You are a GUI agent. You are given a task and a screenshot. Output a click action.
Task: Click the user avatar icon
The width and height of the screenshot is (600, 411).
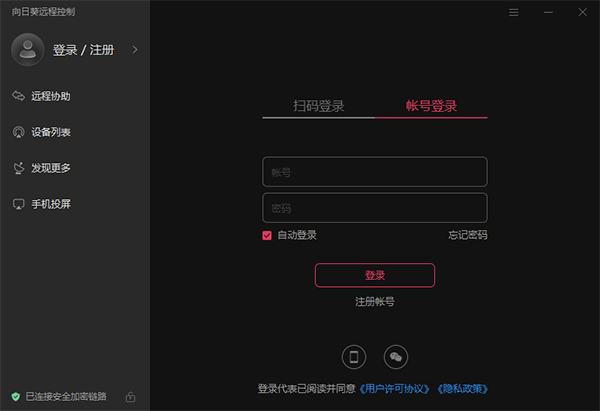tap(28, 49)
